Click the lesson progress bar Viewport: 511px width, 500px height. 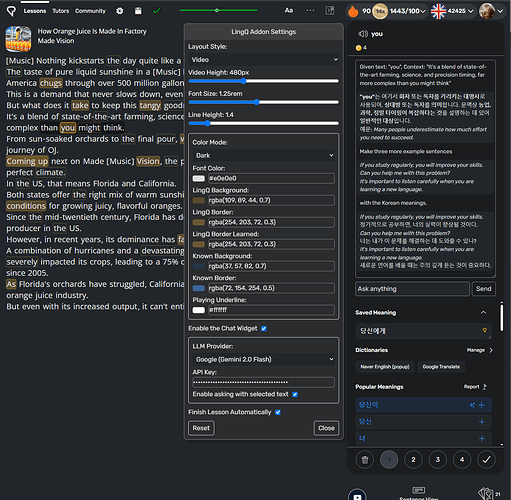(218, 10)
